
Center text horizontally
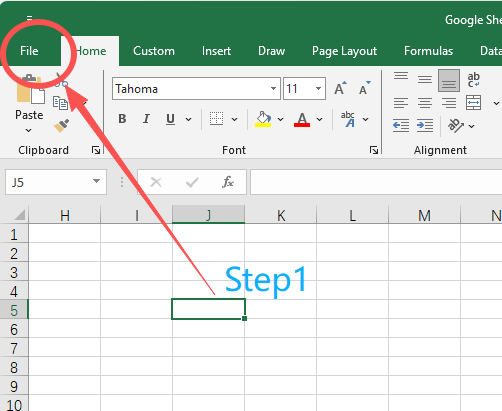(x=425, y=103)
